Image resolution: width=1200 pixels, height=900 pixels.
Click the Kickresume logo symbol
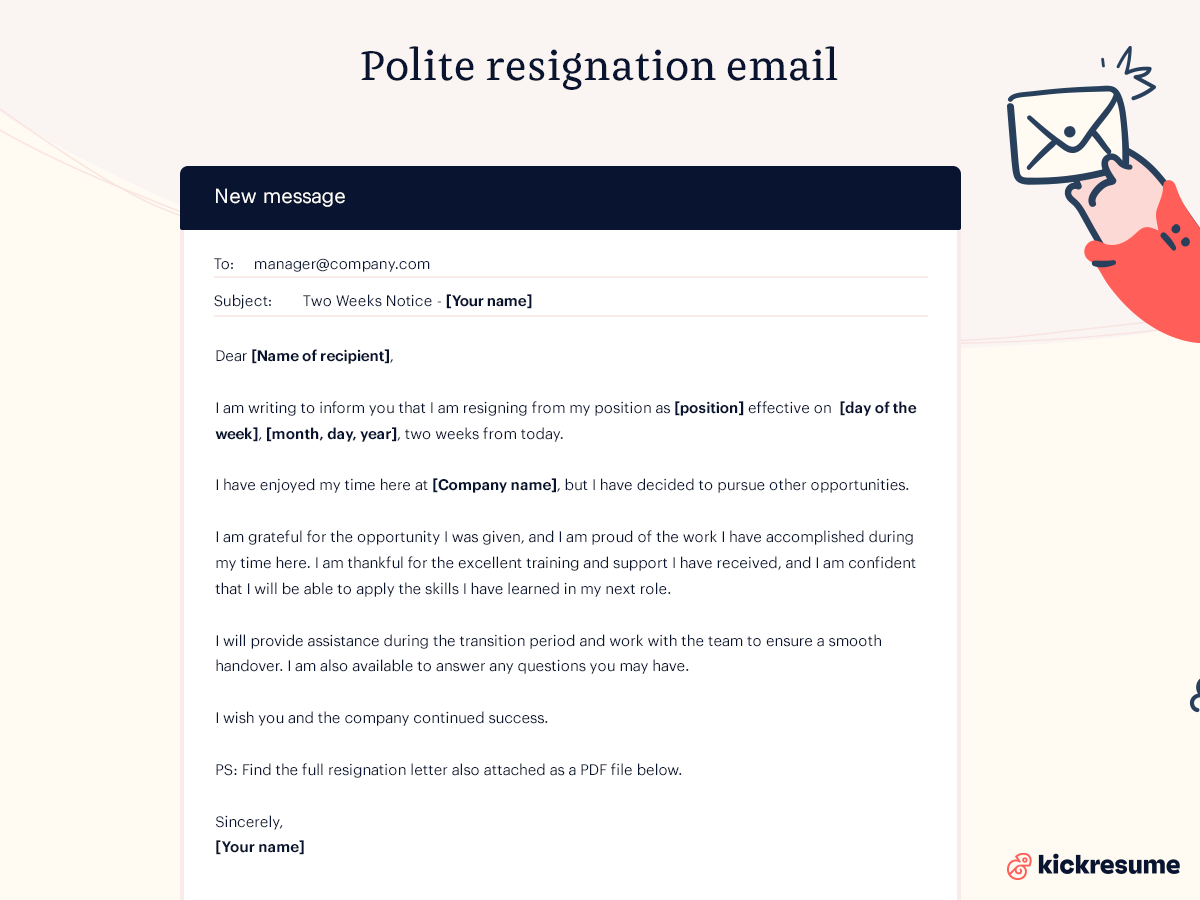point(1018,866)
